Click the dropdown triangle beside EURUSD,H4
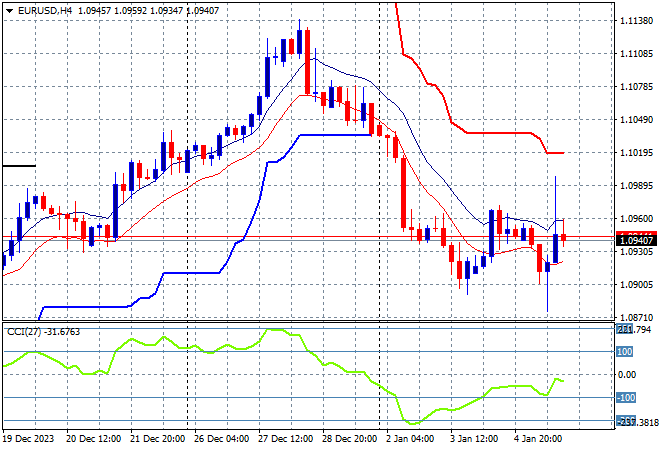This screenshot has height=450, width=660. click(x=10, y=11)
